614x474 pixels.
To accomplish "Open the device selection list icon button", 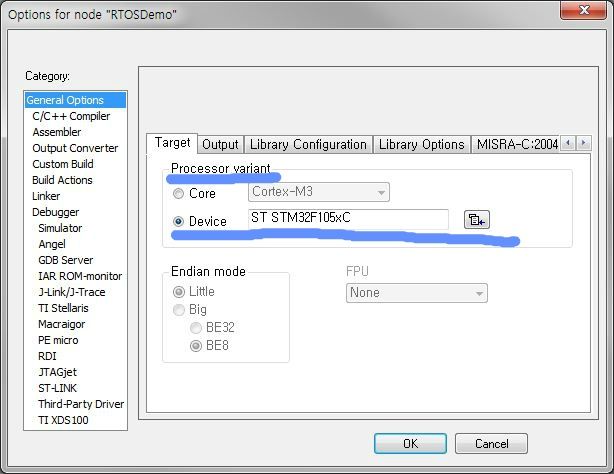I will pos(477,220).
